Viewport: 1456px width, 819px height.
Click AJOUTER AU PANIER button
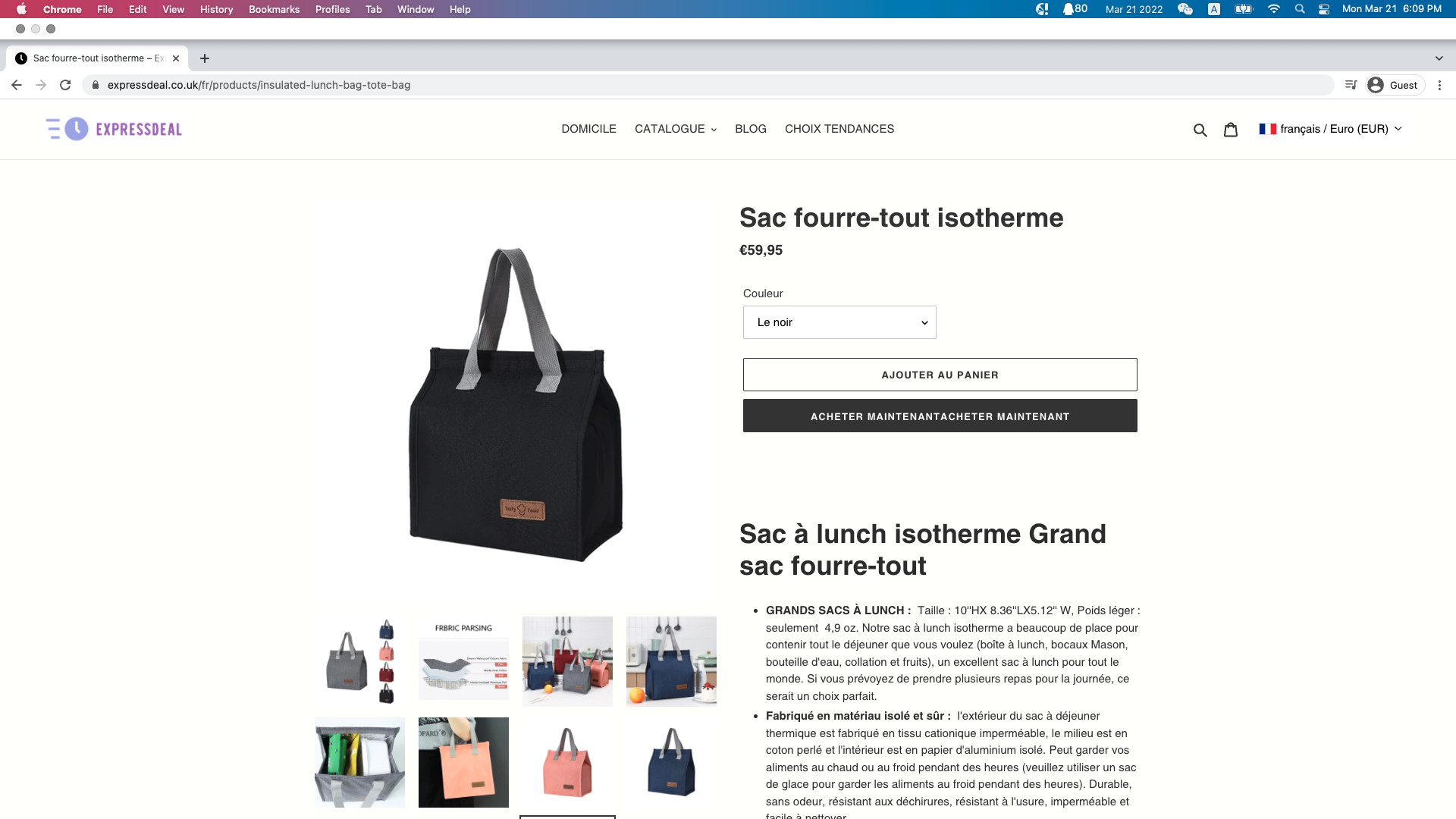pos(940,375)
